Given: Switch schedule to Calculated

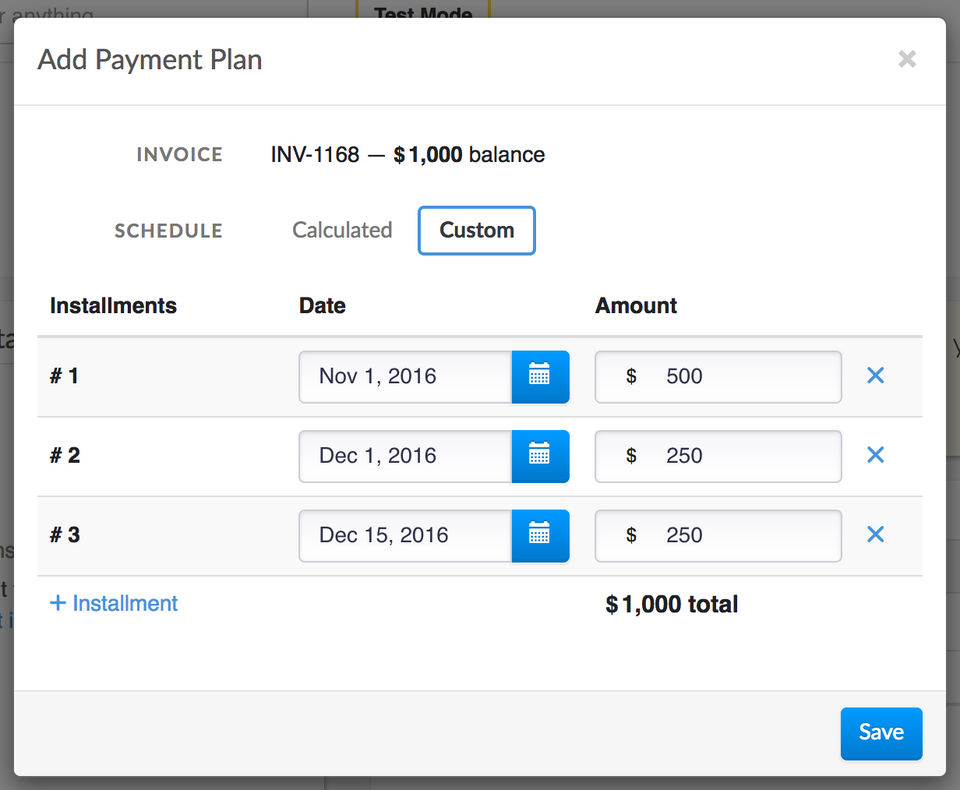Looking at the screenshot, I should (x=342, y=230).
